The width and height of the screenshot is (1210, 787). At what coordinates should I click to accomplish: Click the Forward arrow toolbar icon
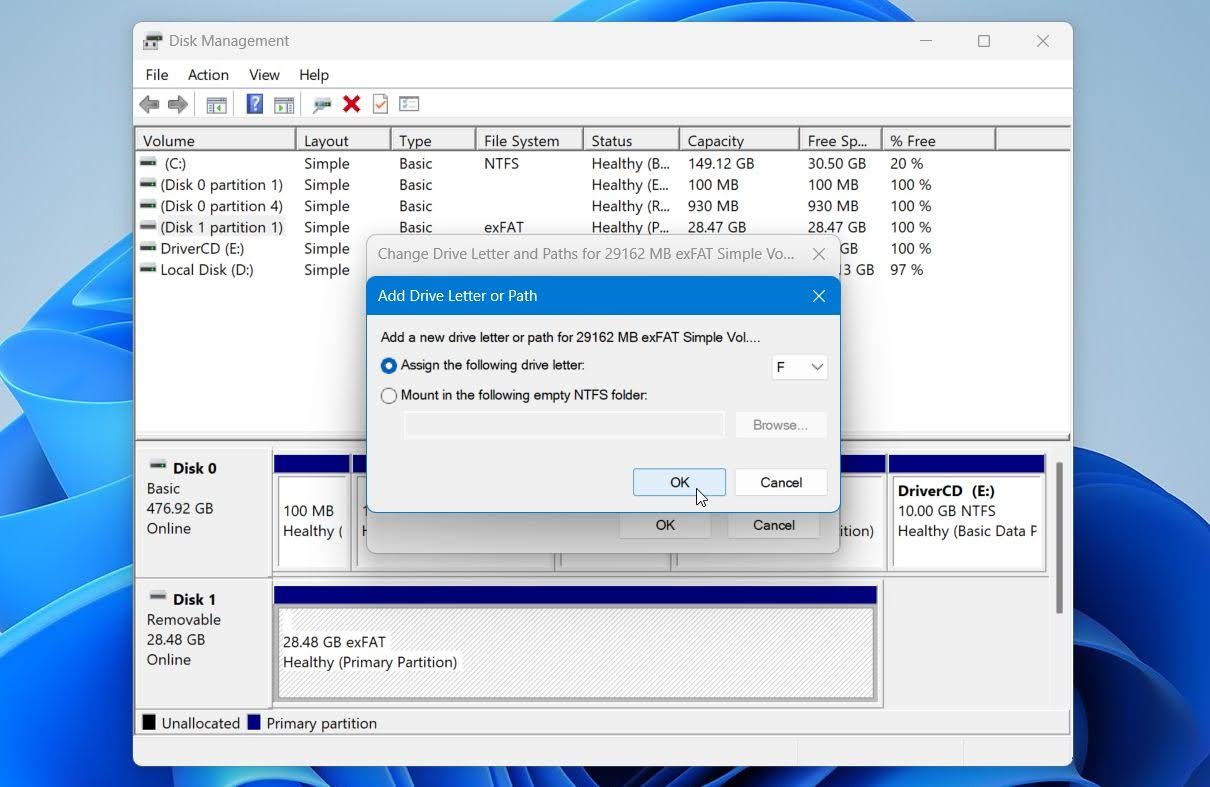[x=178, y=104]
